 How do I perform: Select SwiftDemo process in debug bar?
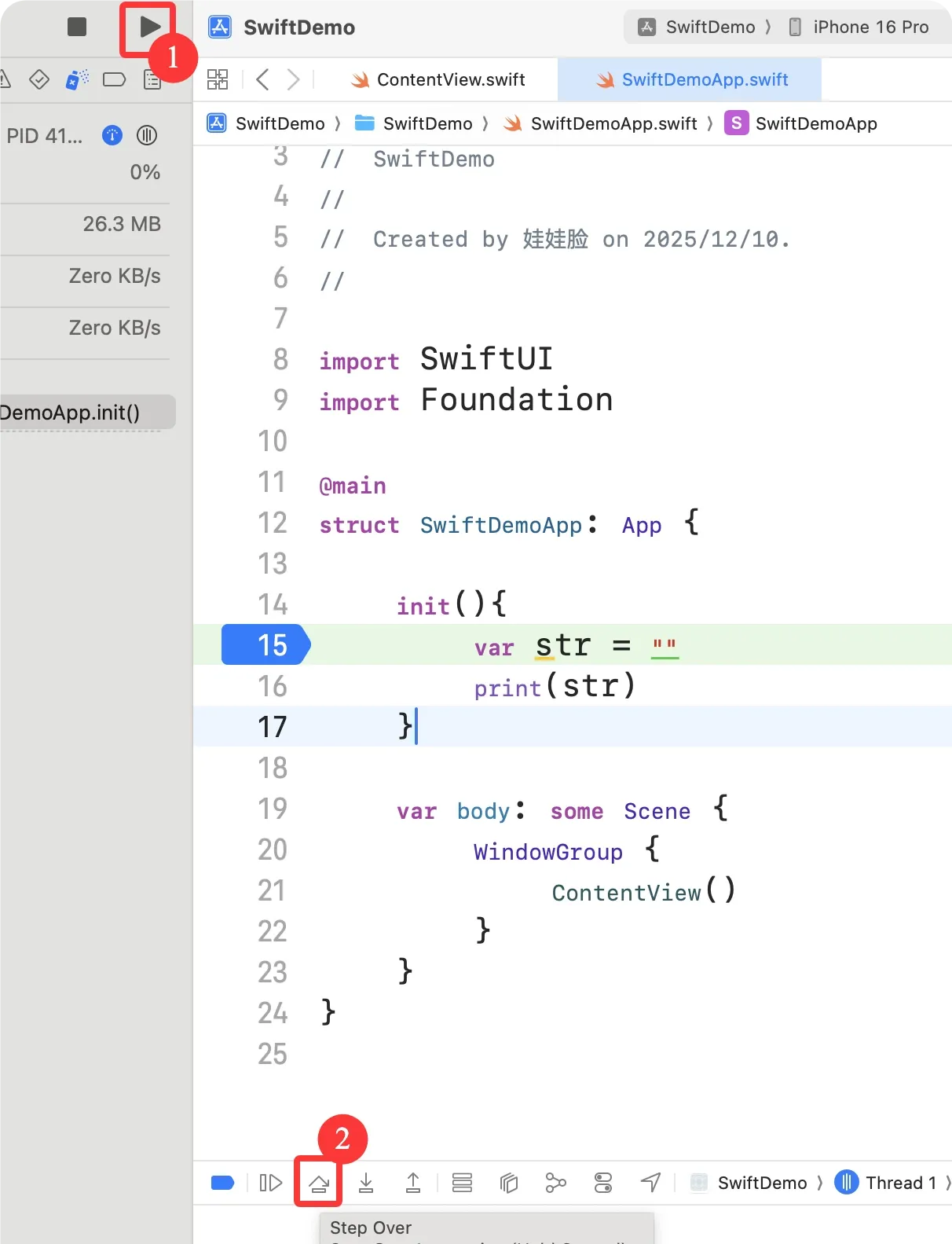749,1183
